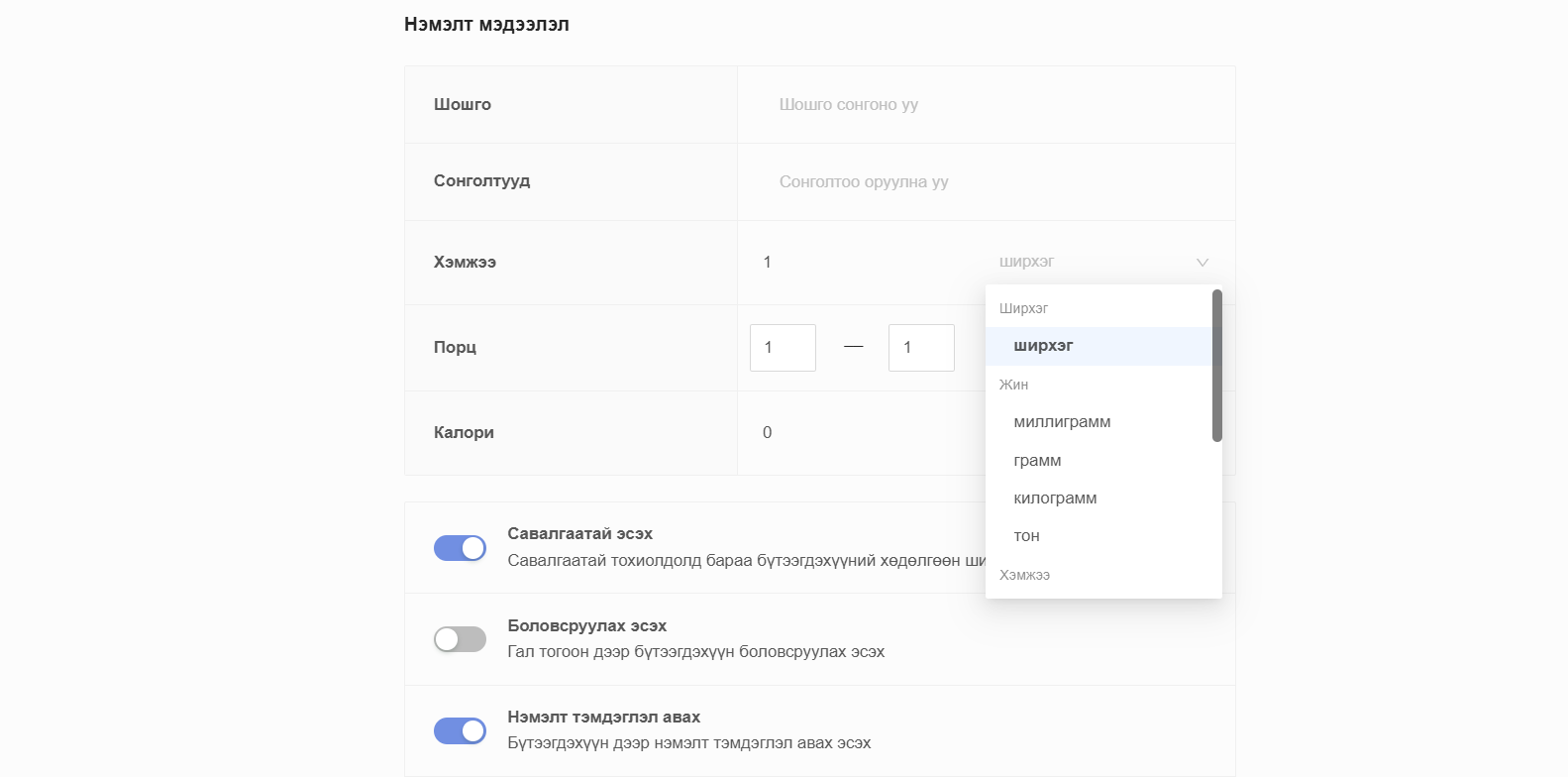Turn off Нэмэлт тэмдэглэл авах switch

pyautogui.click(x=460, y=730)
